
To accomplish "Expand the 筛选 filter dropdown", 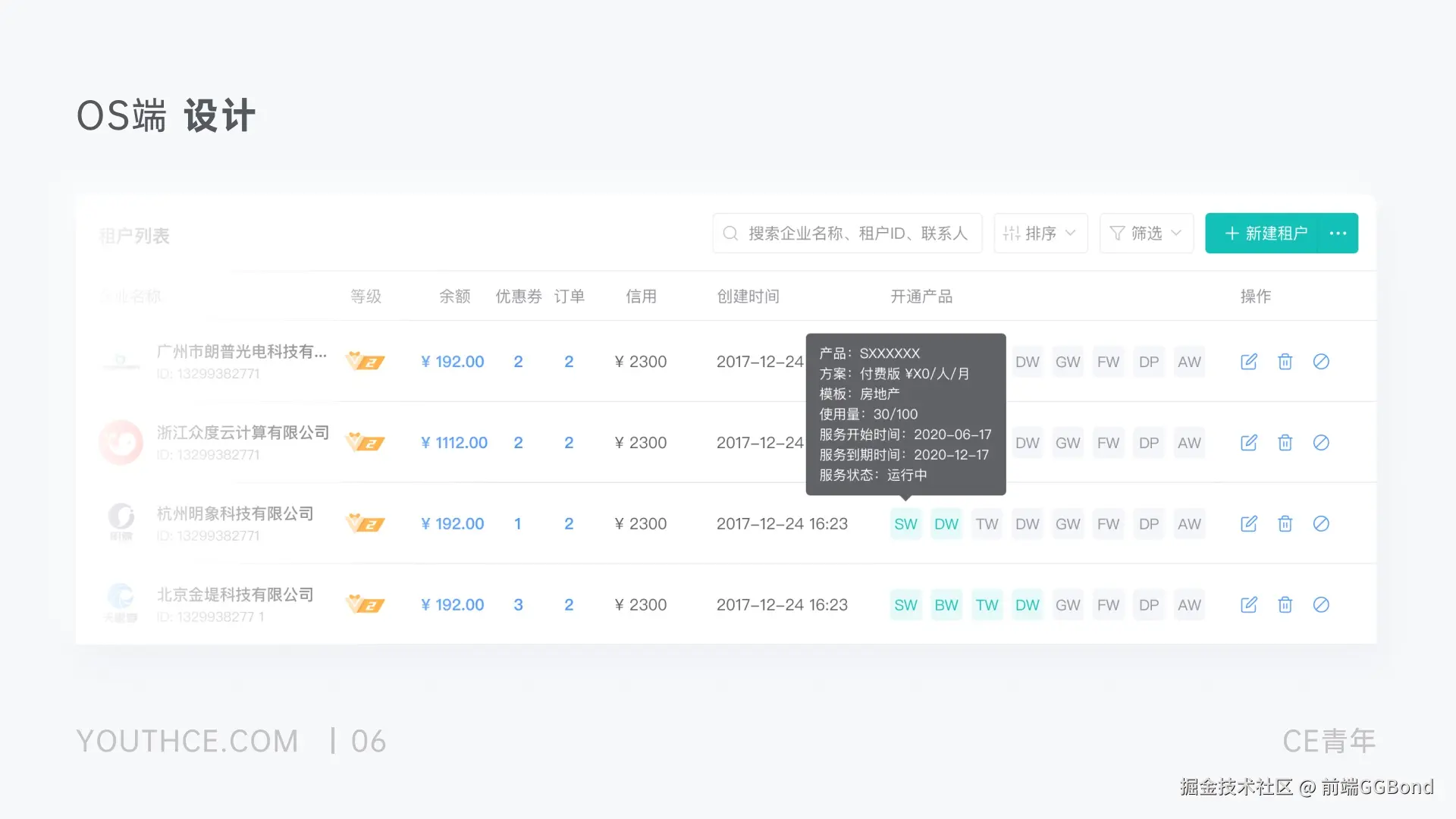I will point(1146,234).
